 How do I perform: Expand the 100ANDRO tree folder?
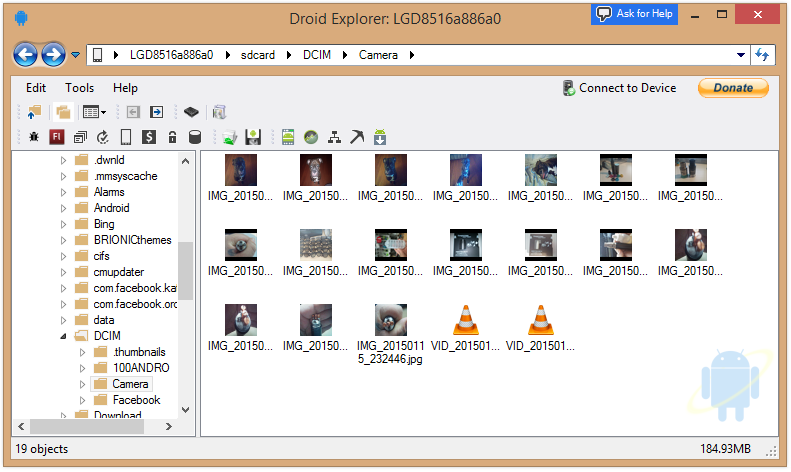point(83,368)
